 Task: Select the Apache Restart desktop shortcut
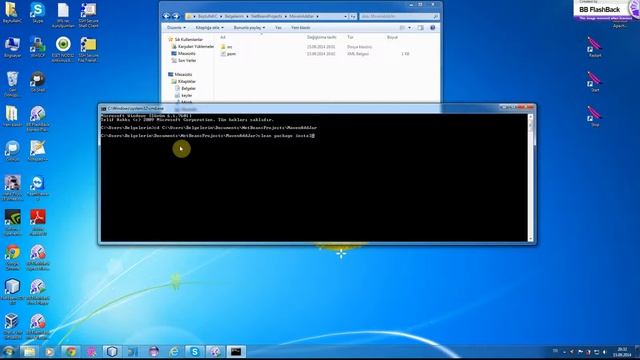pyautogui.click(x=595, y=47)
